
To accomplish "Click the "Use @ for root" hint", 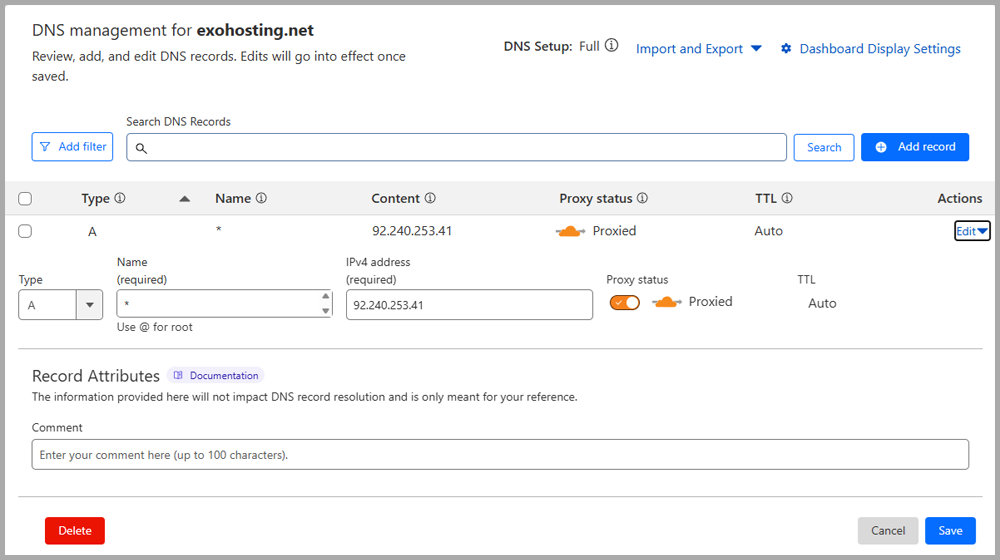I will point(154,327).
